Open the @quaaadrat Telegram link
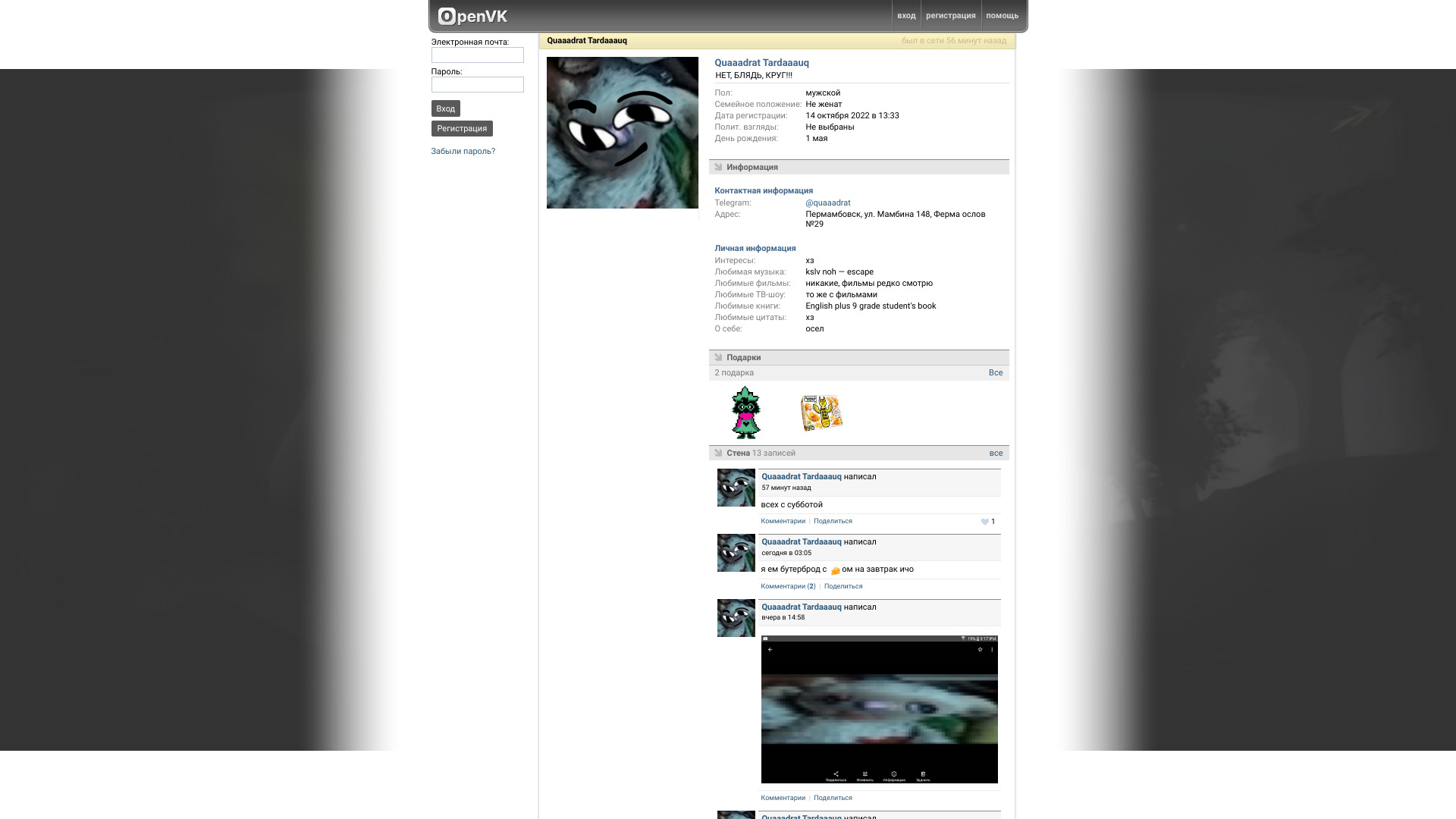This screenshot has height=819, width=1456. pos(827,202)
